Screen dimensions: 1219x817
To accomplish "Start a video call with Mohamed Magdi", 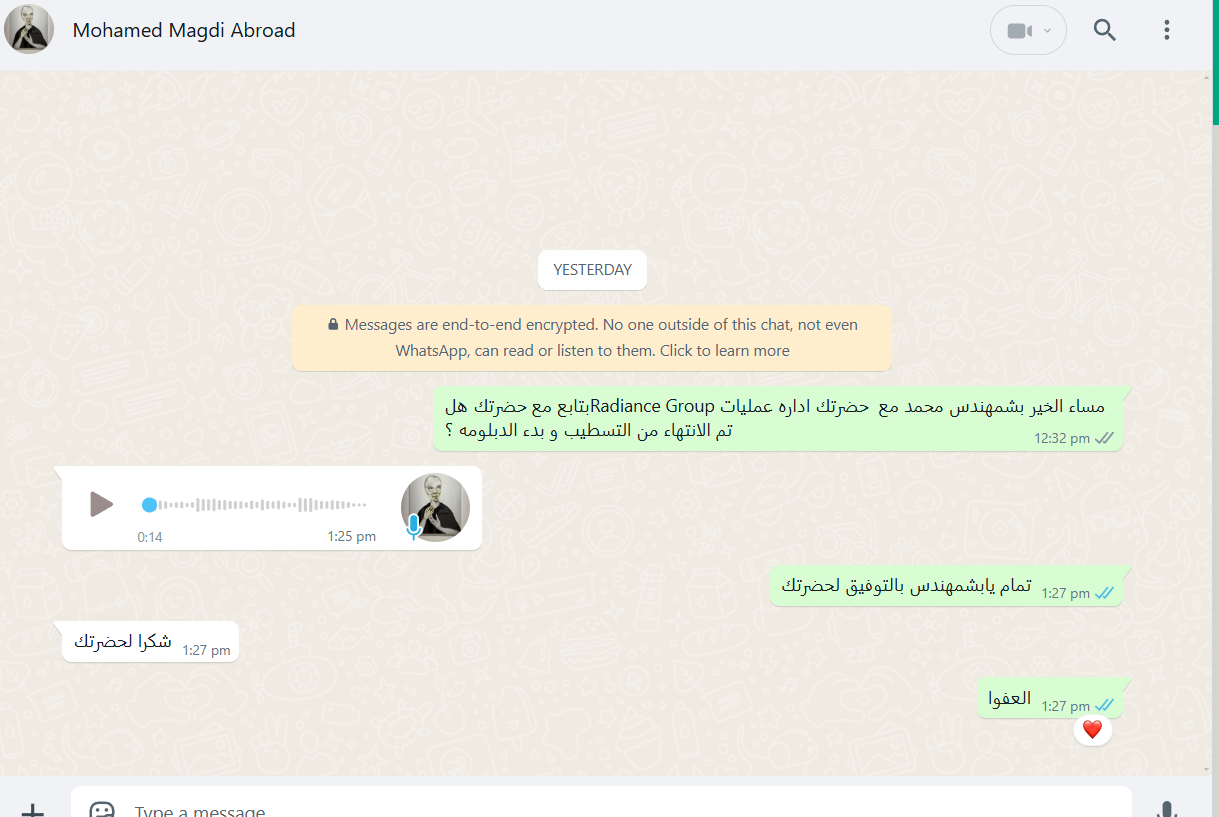I will click(1019, 30).
